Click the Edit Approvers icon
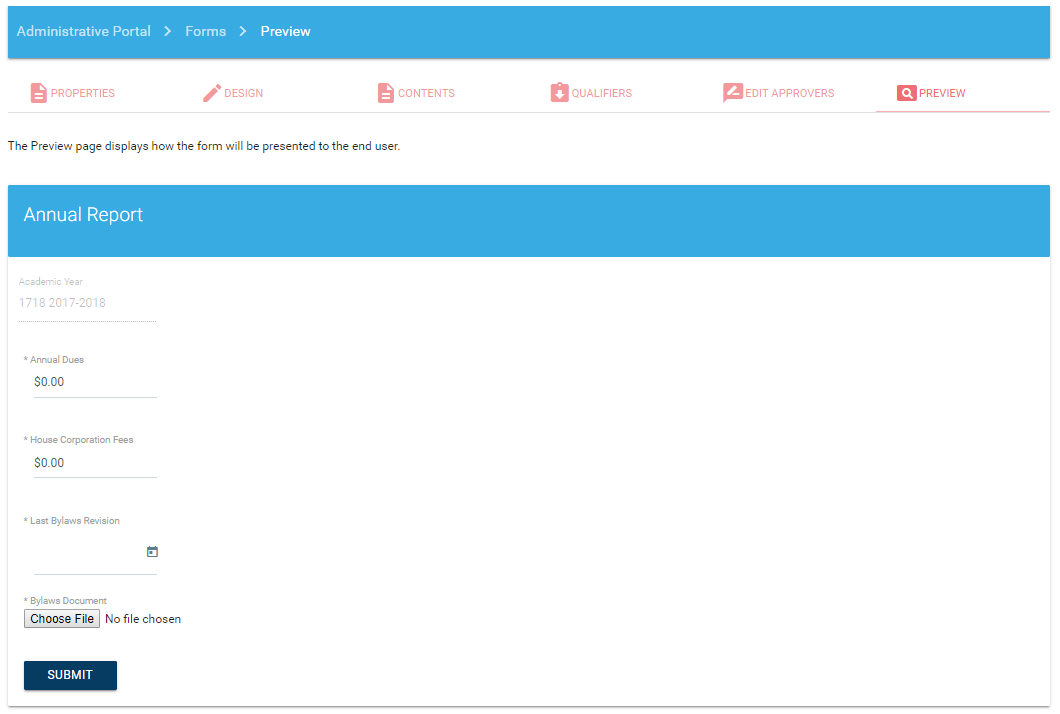1060x714 pixels. pyautogui.click(x=732, y=93)
